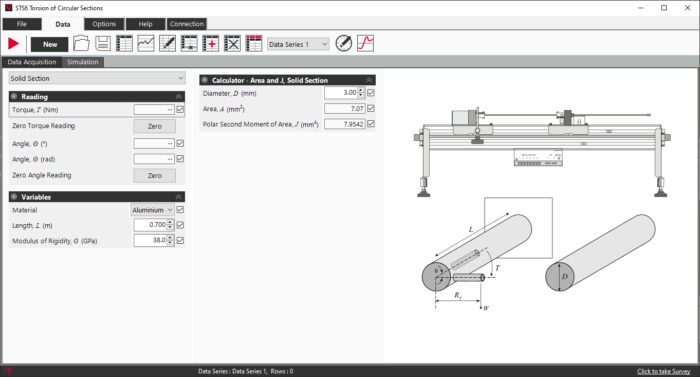
Task: Open the line chart graph icon
Action: click(x=146, y=44)
